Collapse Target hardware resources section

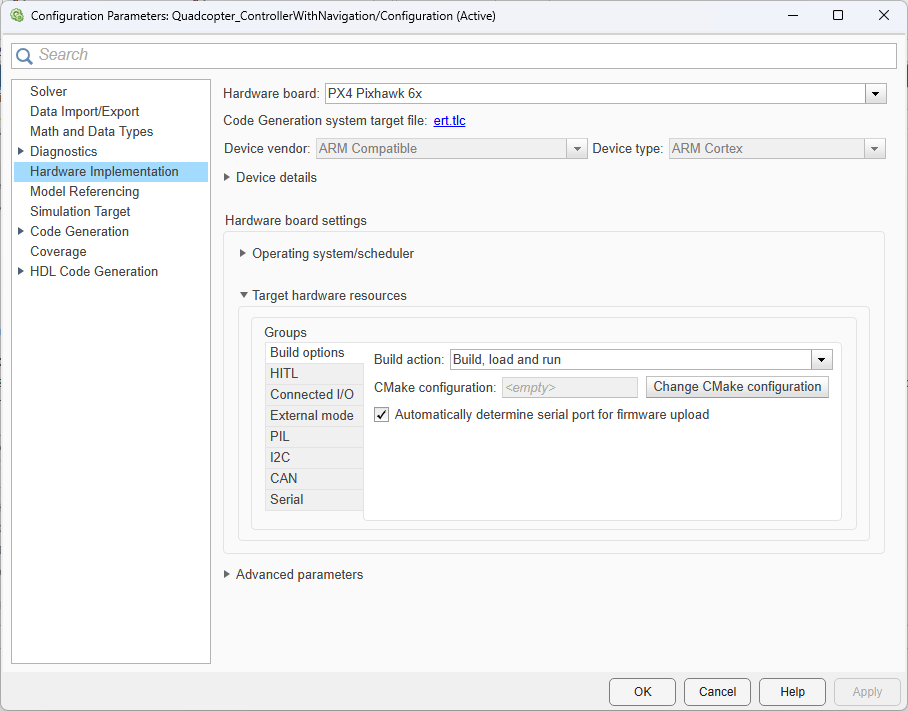point(244,295)
